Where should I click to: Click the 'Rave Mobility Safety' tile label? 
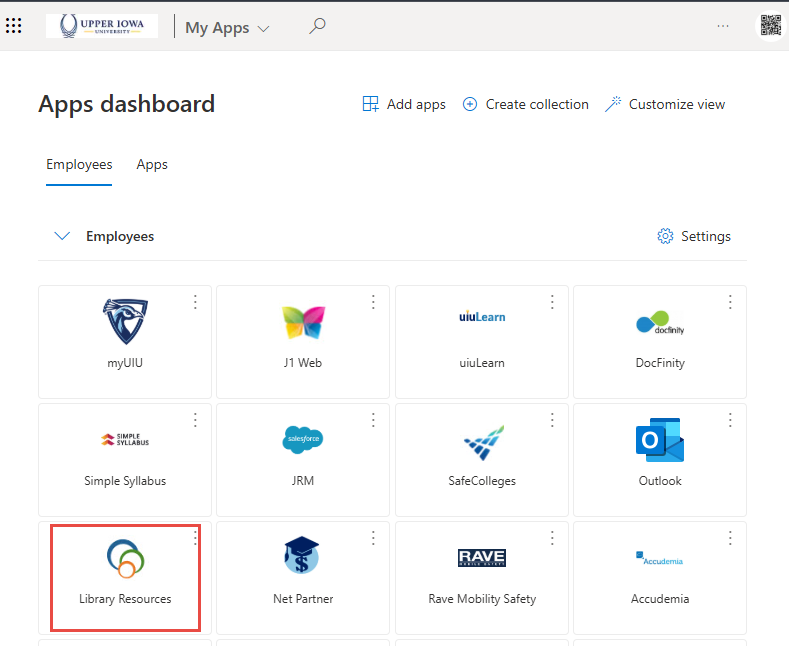pos(482,599)
